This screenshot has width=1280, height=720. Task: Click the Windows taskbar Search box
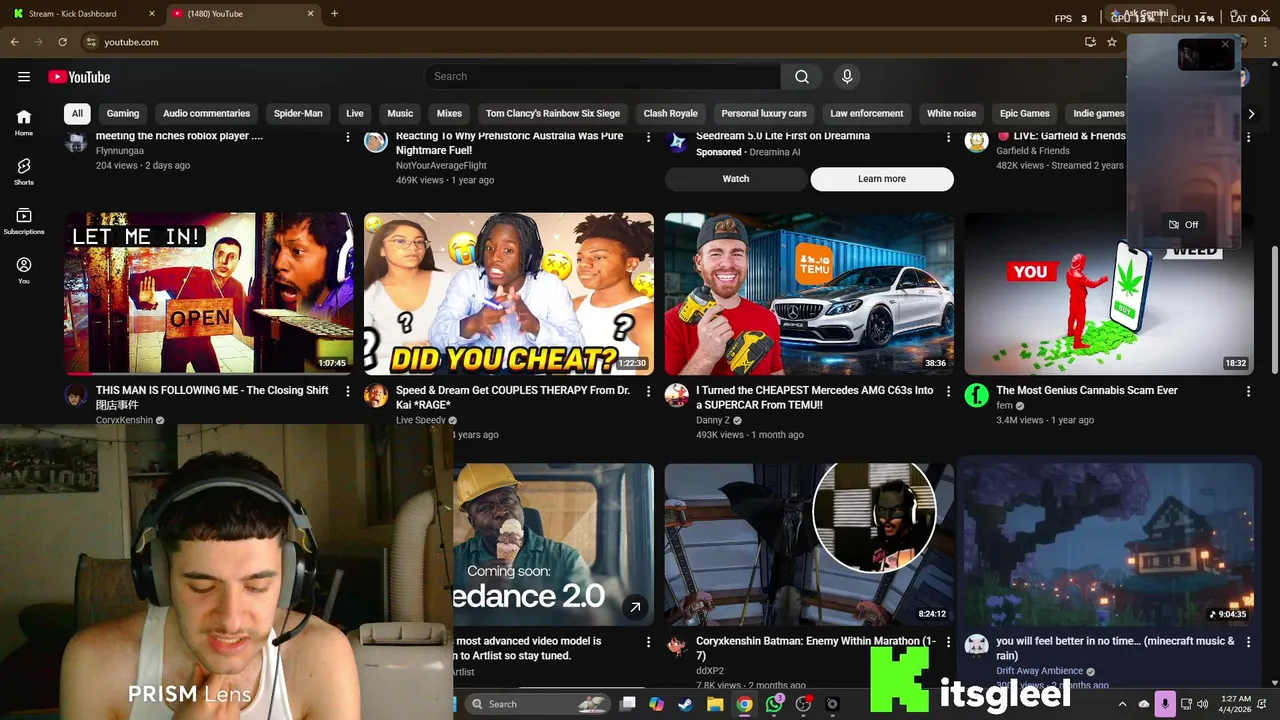point(536,704)
